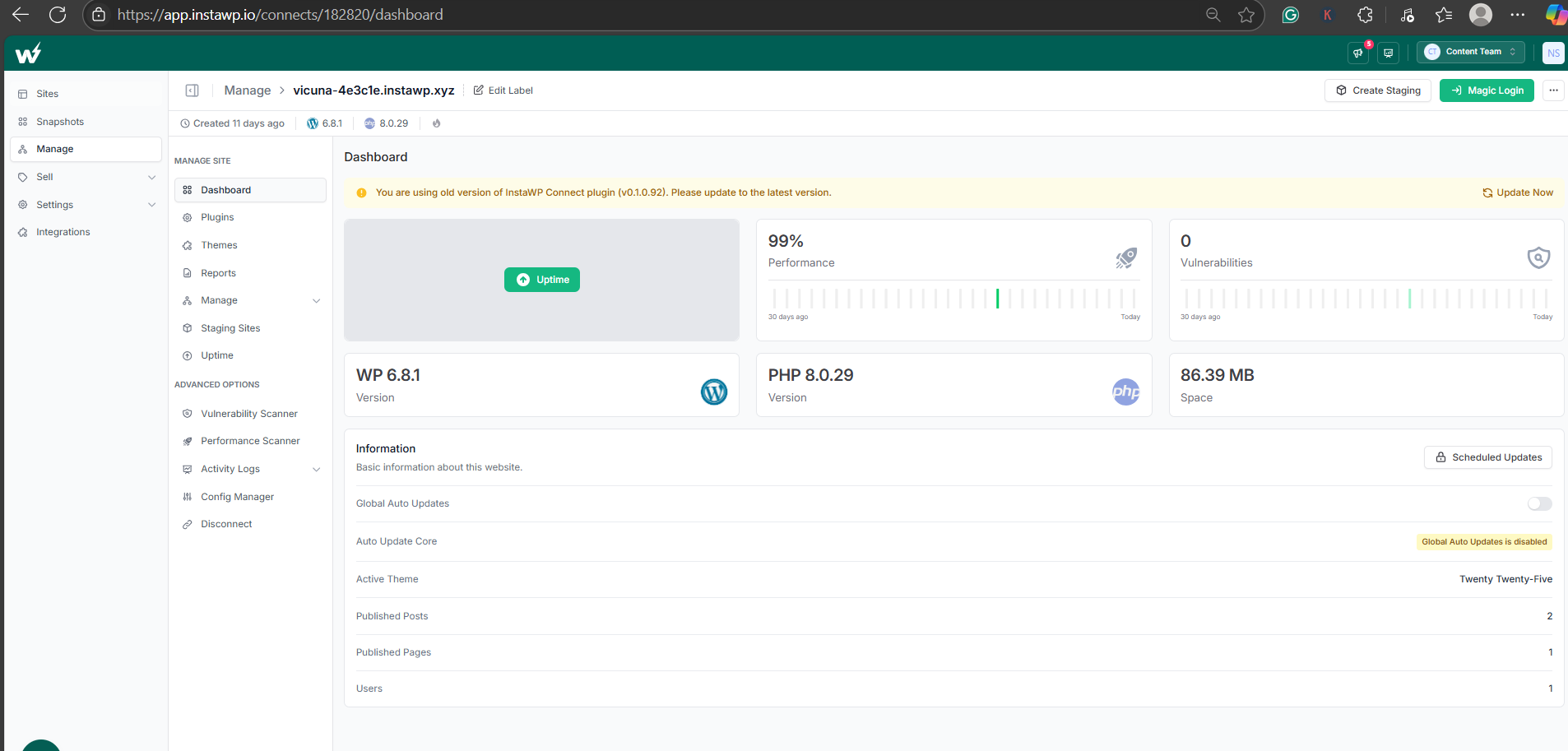Click the browser zoom magnifier icon
The width and height of the screenshot is (1568, 751).
pyautogui.click(x=1213, y=15)
